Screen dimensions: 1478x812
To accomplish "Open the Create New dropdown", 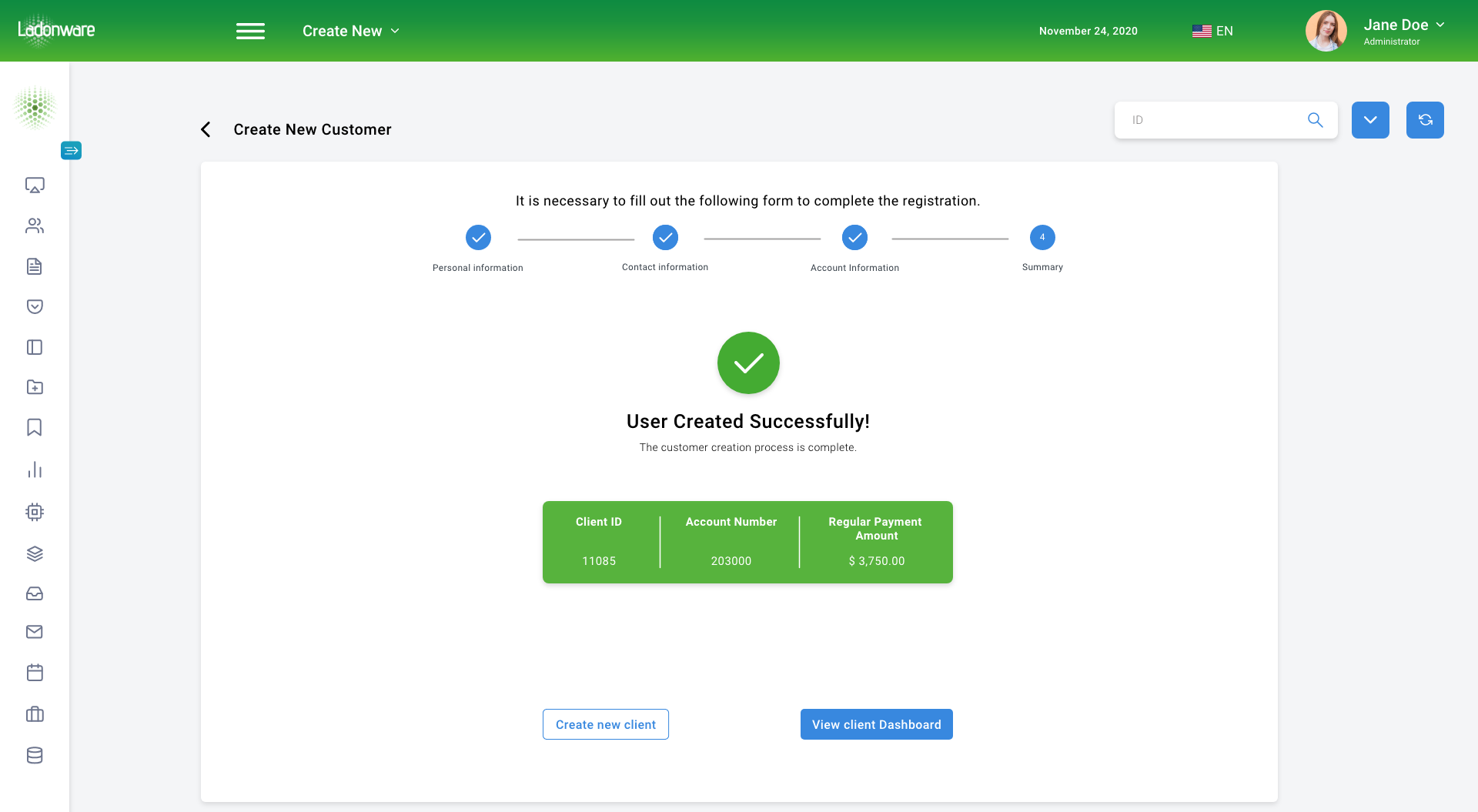I will point(350,31).
